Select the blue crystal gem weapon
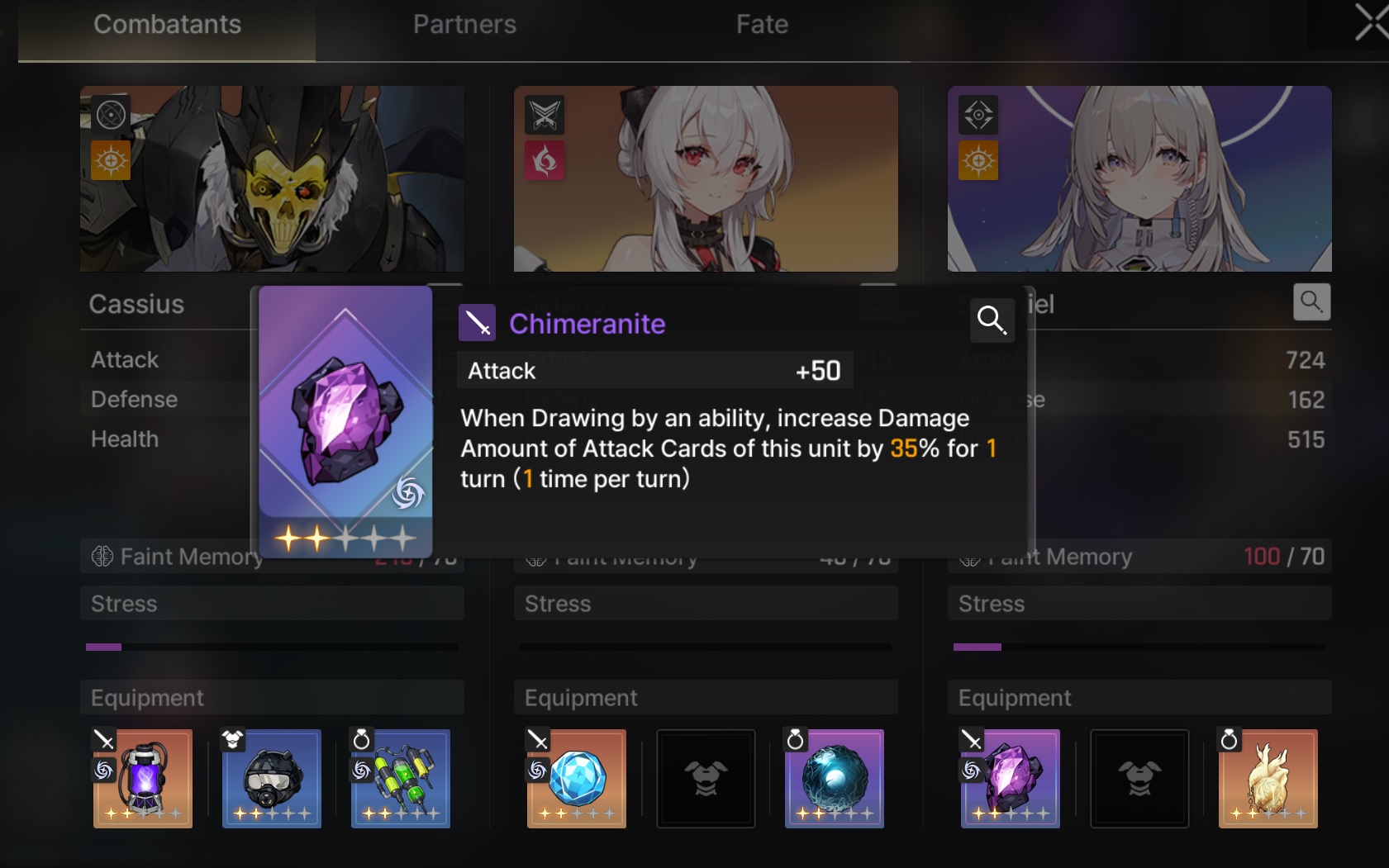Viewport: 1389px width, 868px height. [x=577, y=778]
